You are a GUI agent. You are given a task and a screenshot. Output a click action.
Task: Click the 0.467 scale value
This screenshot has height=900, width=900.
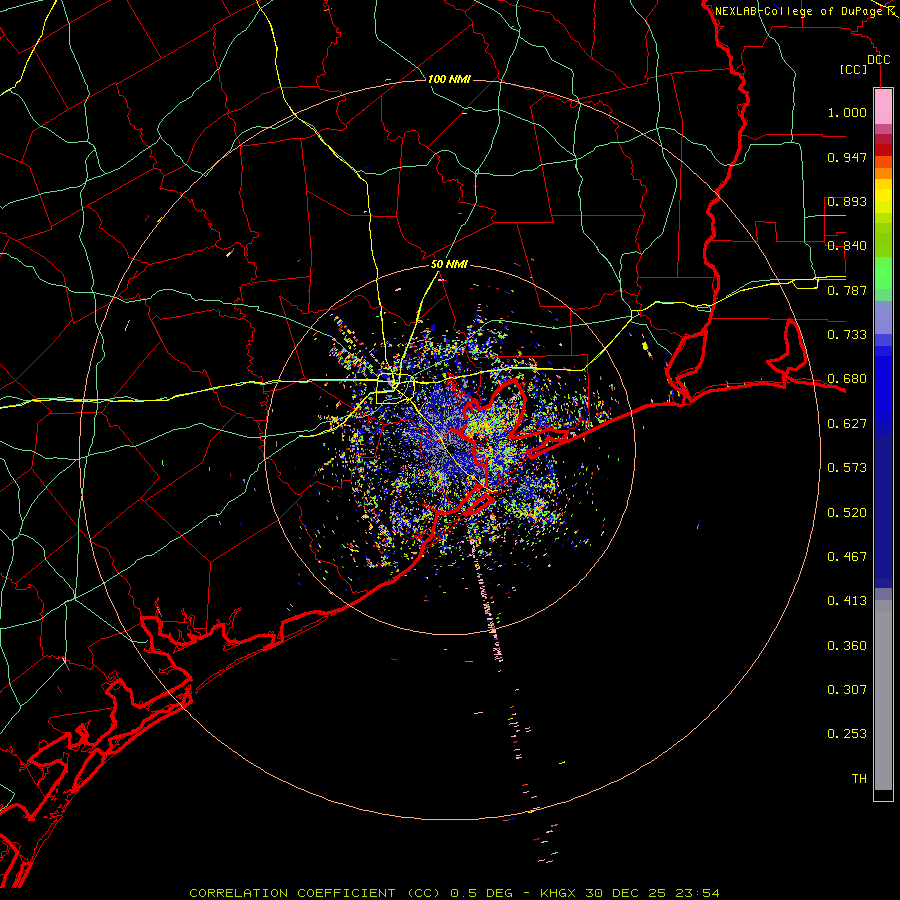coord(847,557)
